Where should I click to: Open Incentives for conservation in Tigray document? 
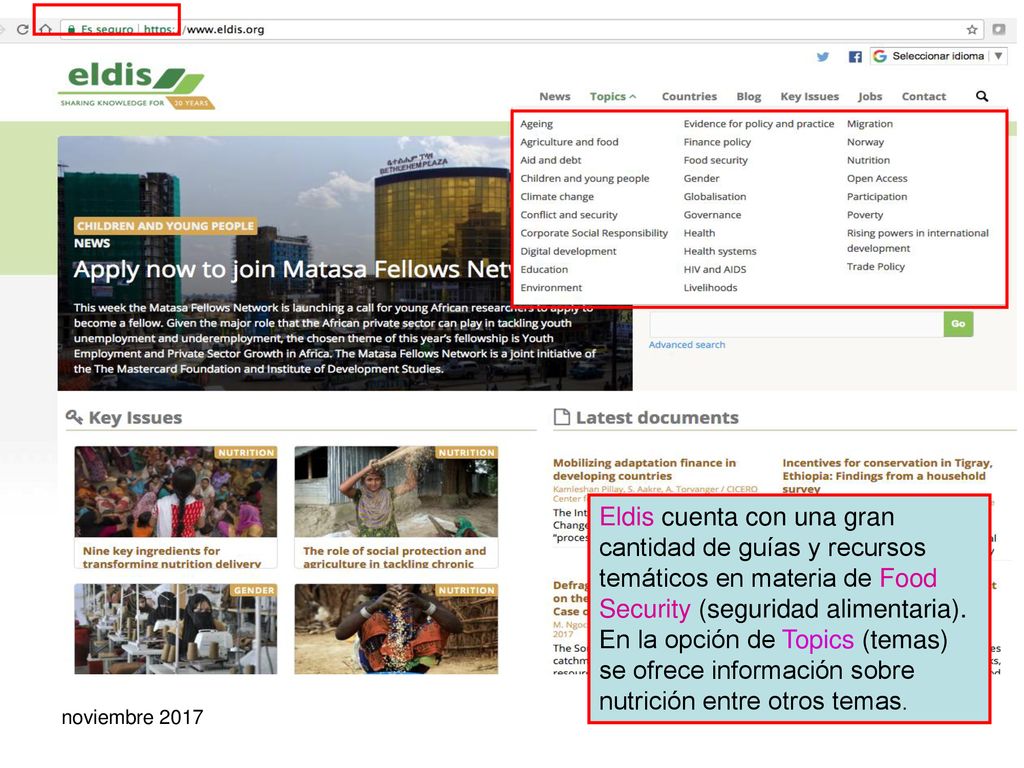(887, 476)
